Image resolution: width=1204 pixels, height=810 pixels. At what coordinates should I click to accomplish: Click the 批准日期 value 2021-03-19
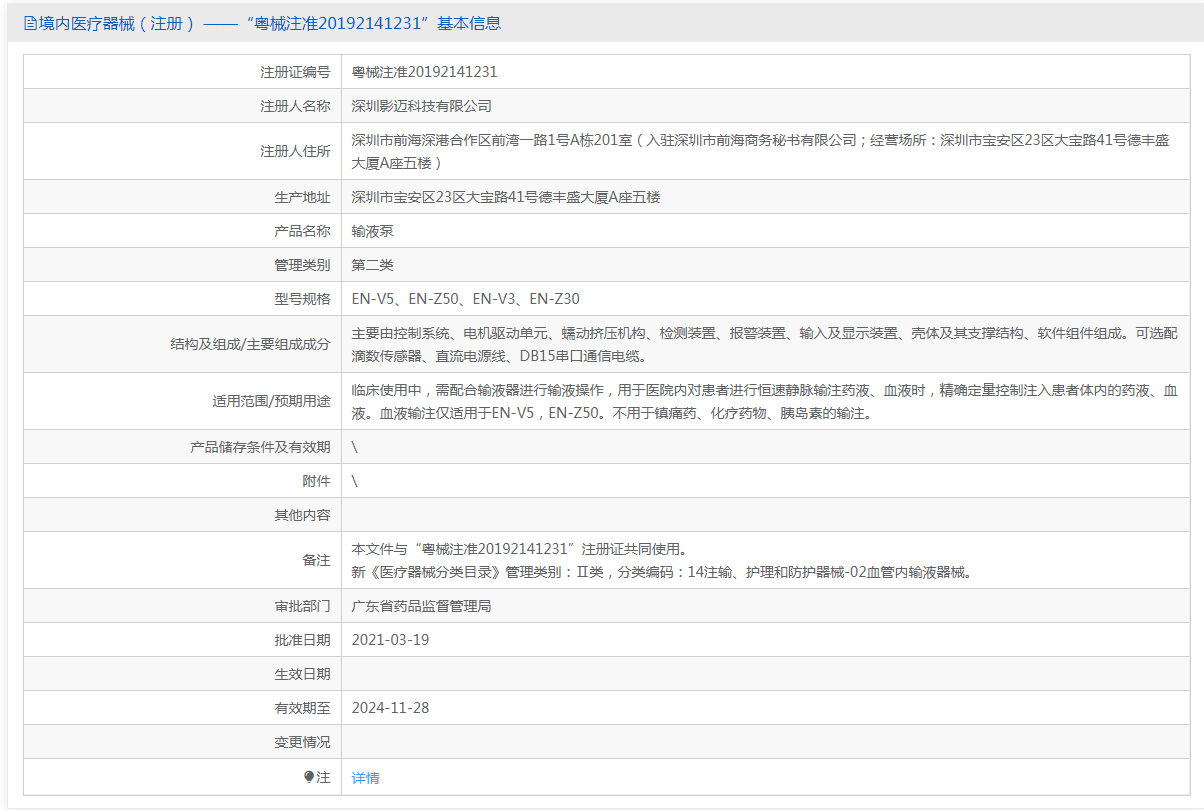[x=391, y=640]
